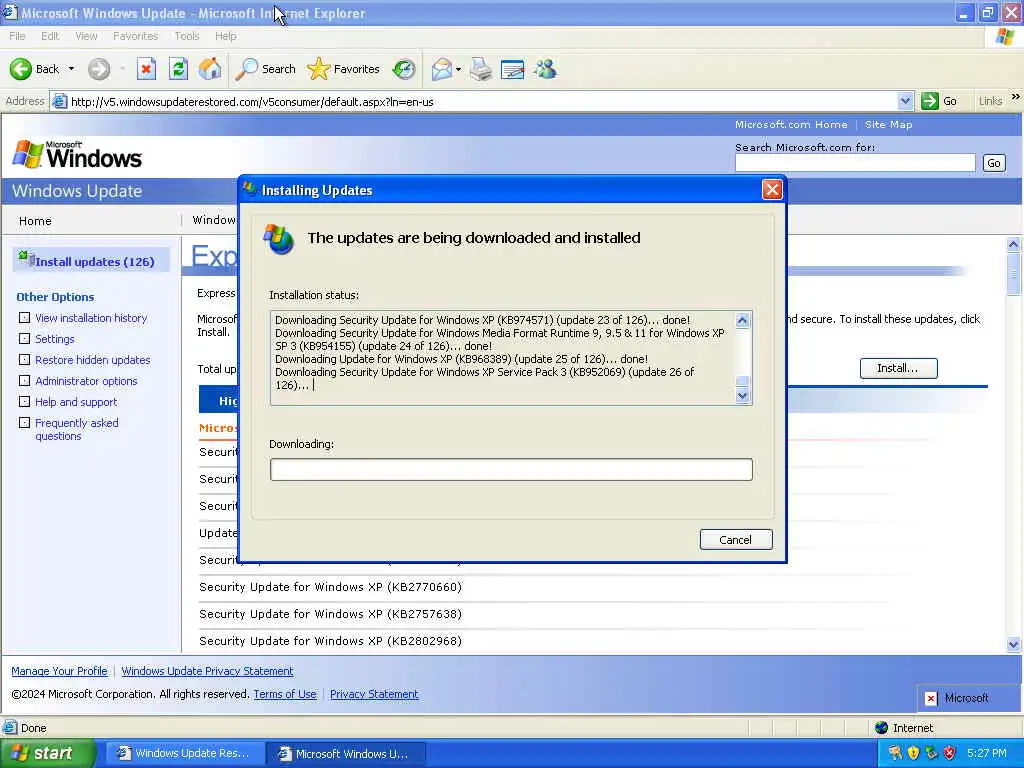Cancel the update installation
The image size is (1024, 768).
tap(736, 539)
